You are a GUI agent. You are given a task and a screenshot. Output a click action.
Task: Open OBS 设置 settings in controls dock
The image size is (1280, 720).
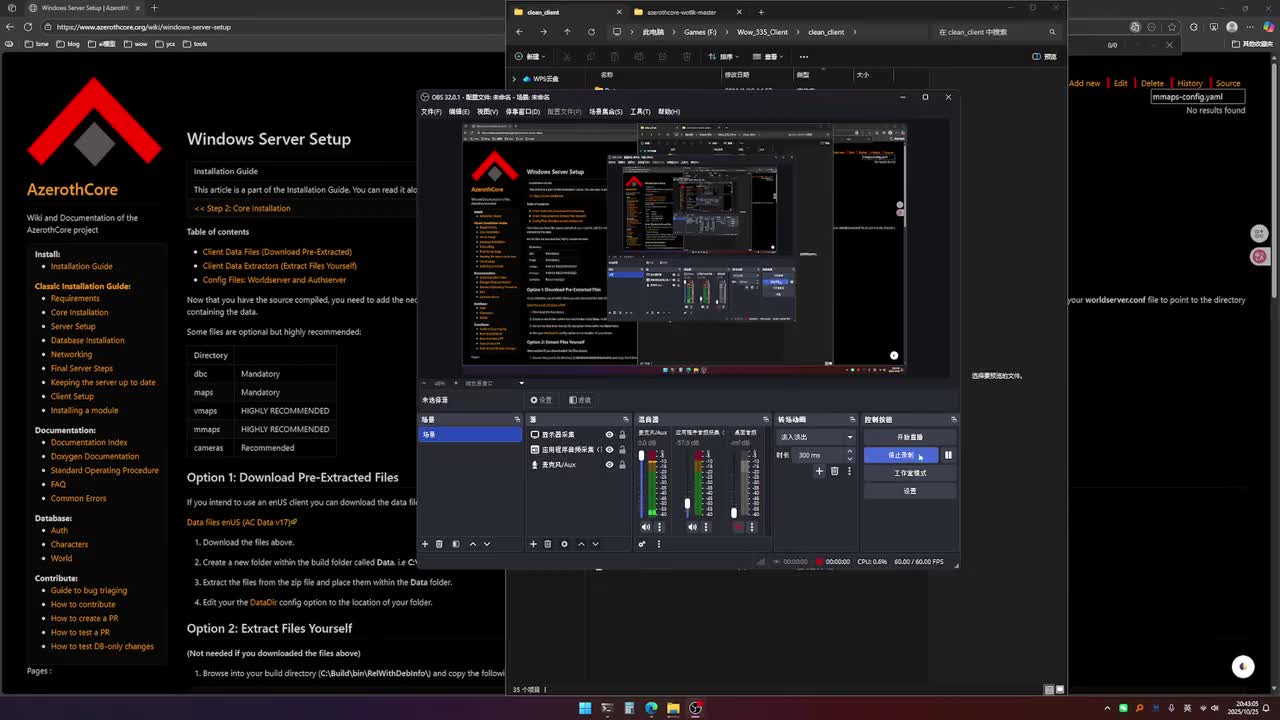pyautogui.click(x=910, y=491)
